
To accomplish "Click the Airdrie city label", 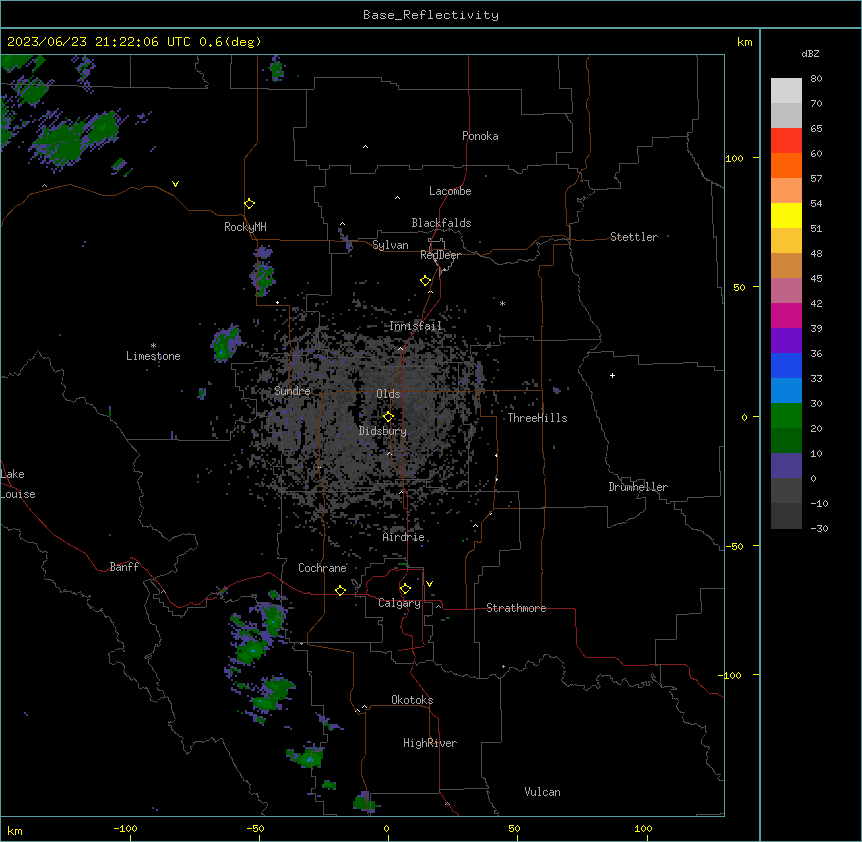I will pyautogui.click(x=403, y=537).
